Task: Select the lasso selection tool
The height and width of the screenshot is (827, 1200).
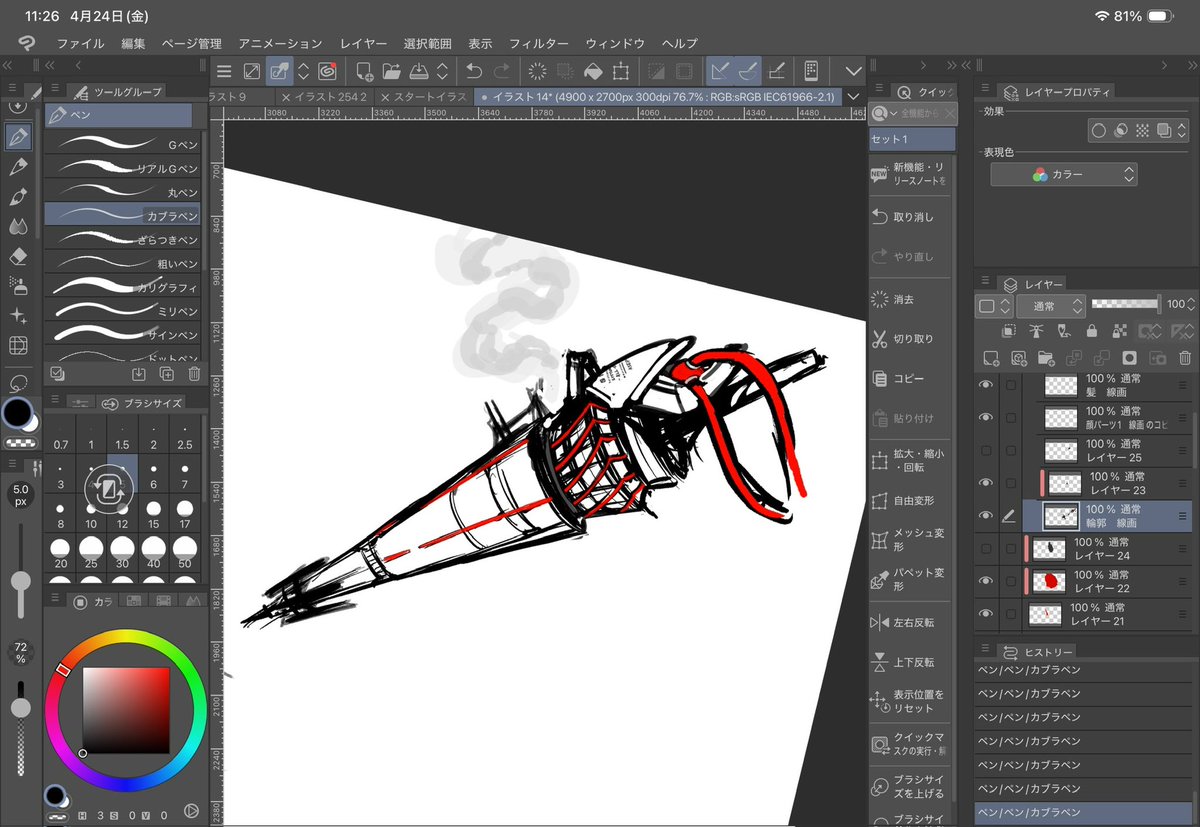Action: tap(17, 383)
